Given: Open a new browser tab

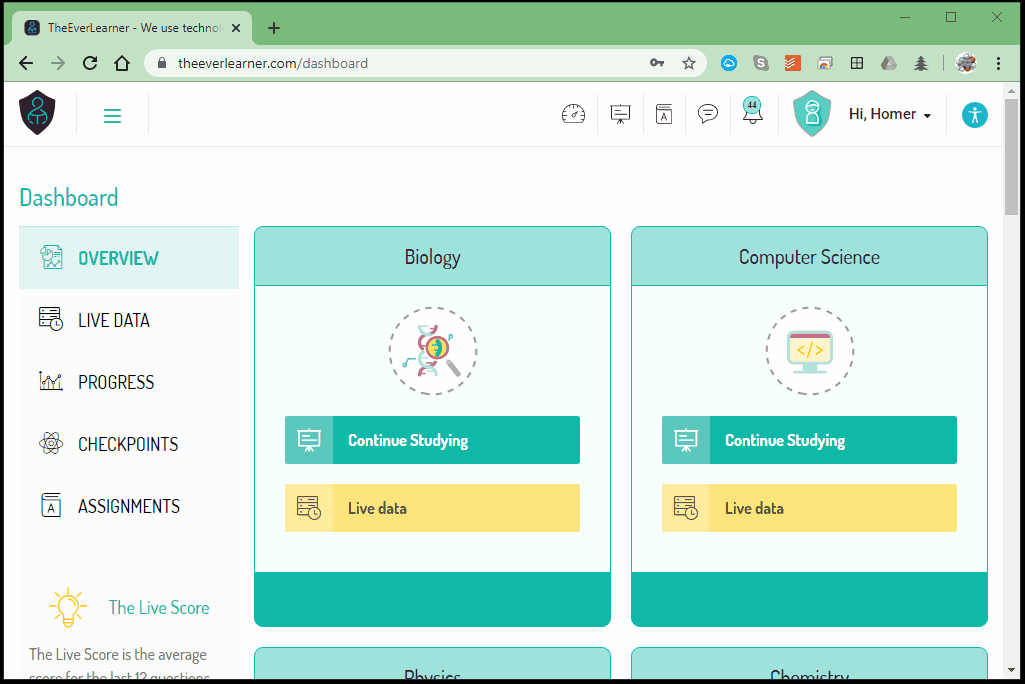Looking at the screenshot, I should click(274, 28).
